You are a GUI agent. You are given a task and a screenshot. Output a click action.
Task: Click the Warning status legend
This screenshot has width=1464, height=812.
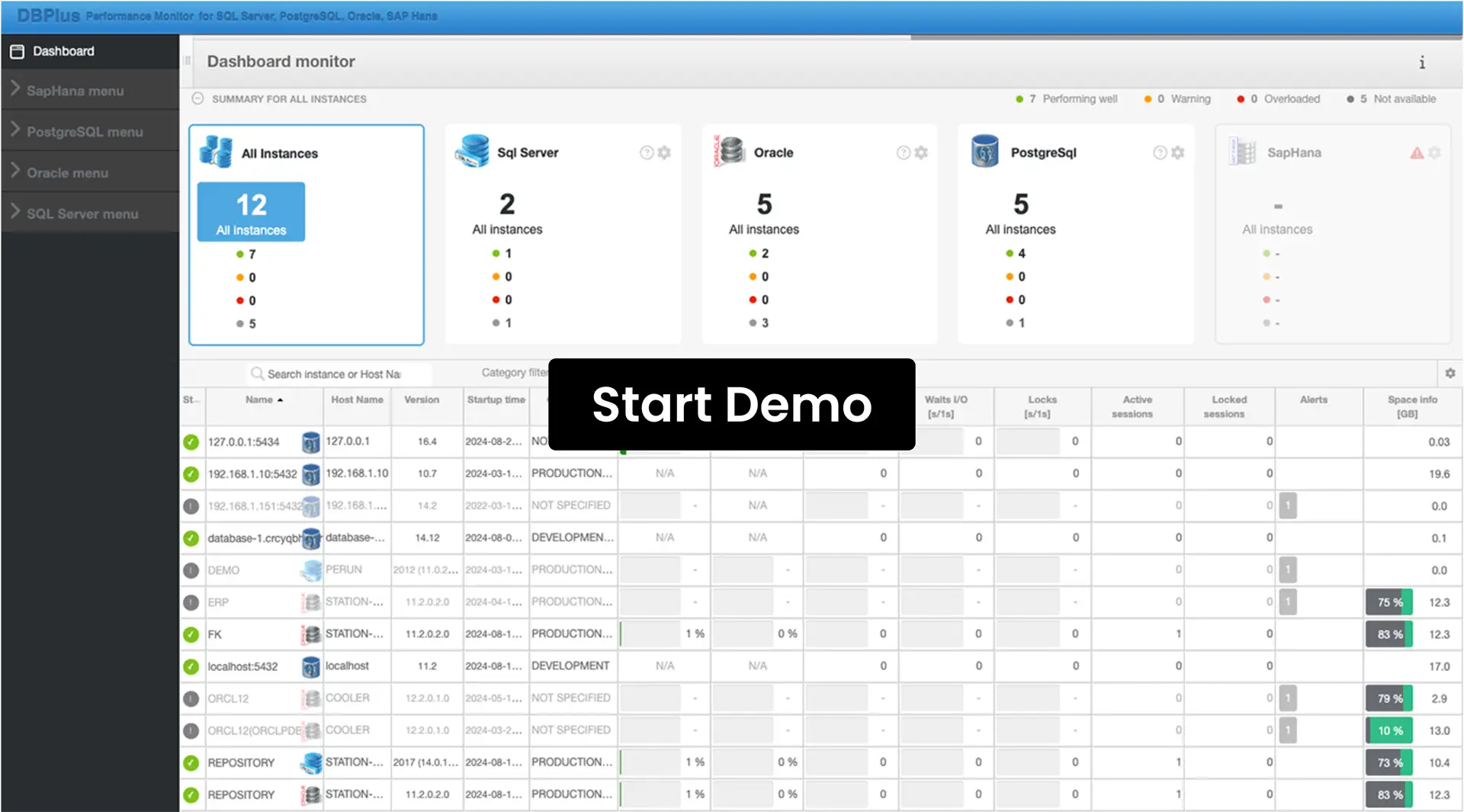coord(1177,99)
